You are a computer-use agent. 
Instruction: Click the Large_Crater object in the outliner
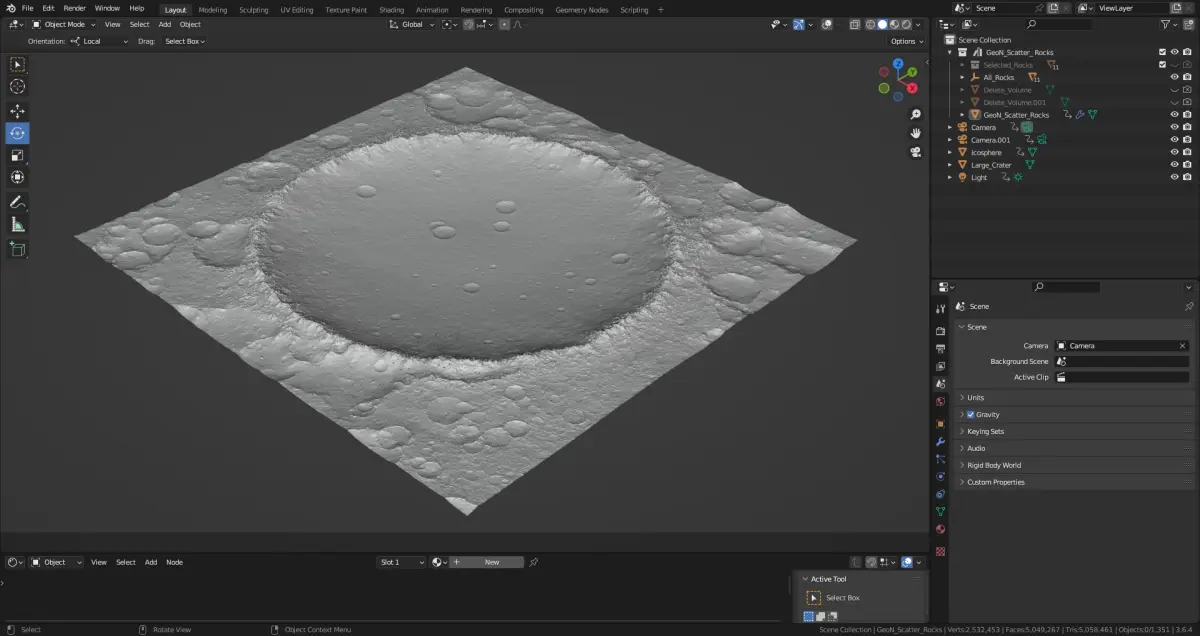tap(990, 165)
